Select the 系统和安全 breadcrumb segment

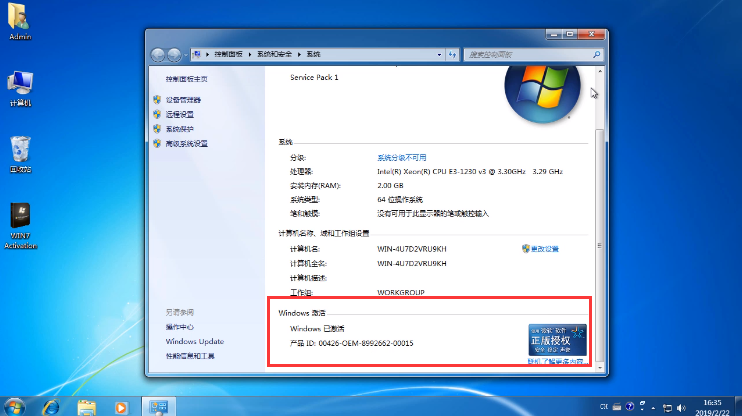tap(274, 54)
